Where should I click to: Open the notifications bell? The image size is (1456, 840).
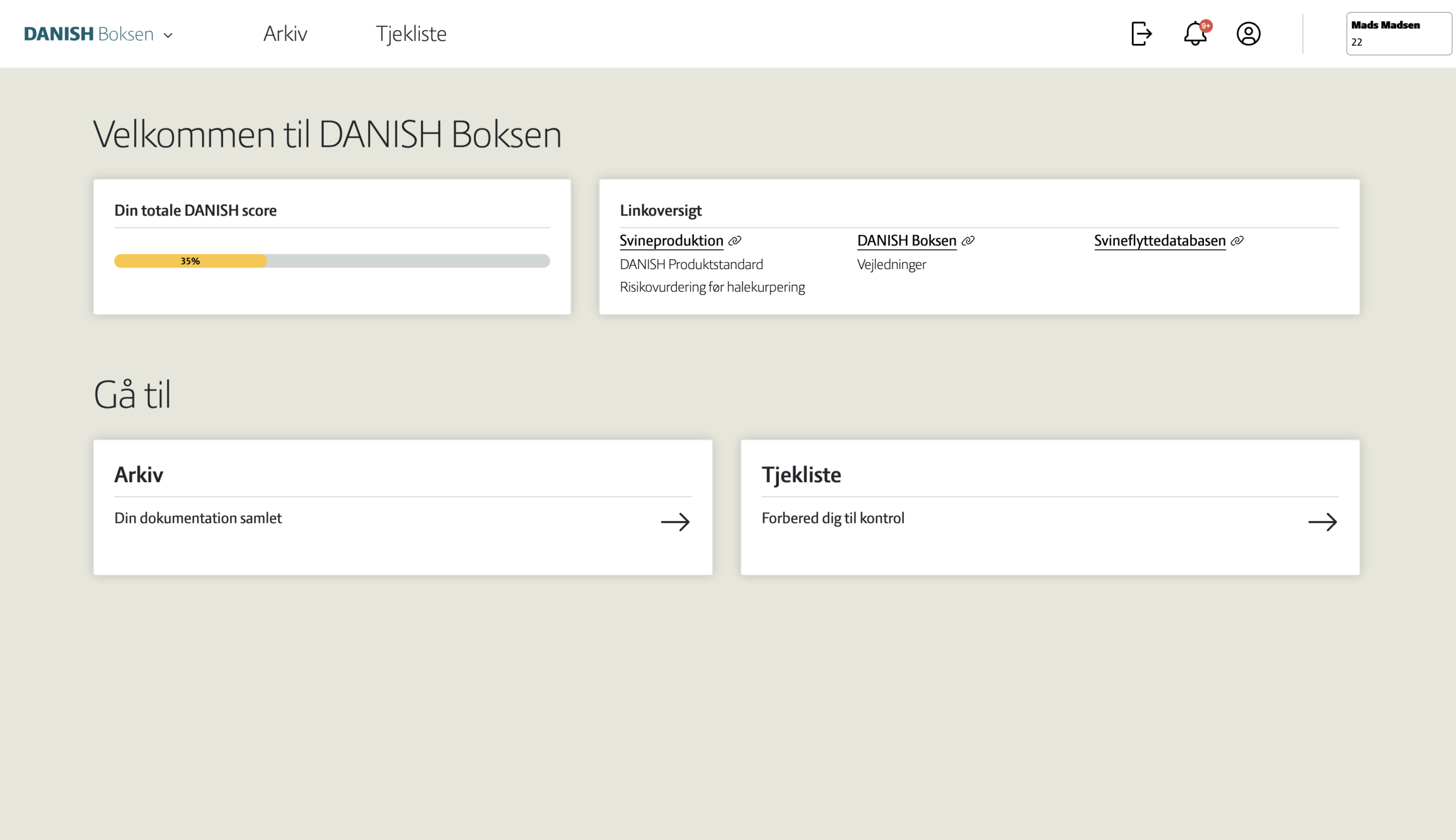(x=1195, y=34)
